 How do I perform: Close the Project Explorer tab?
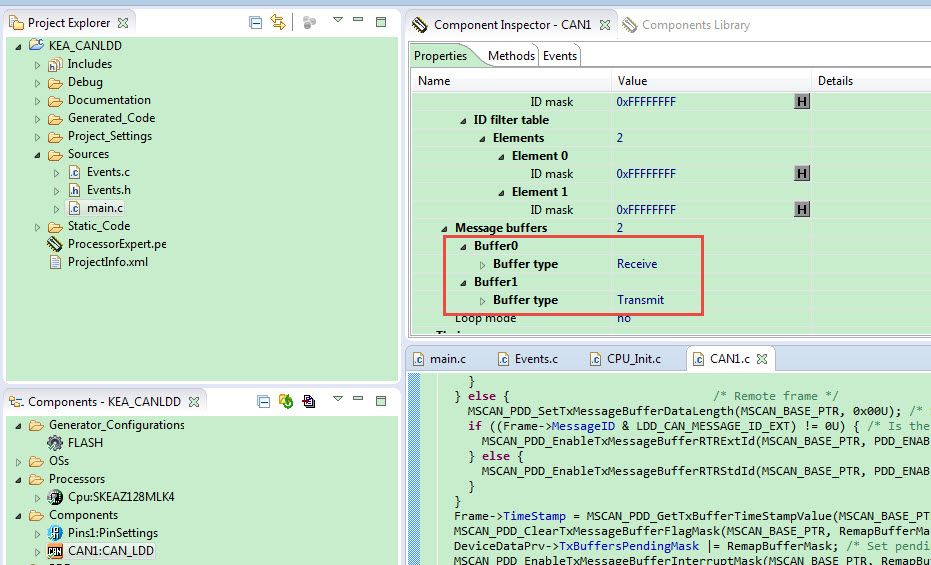point(123,23)
